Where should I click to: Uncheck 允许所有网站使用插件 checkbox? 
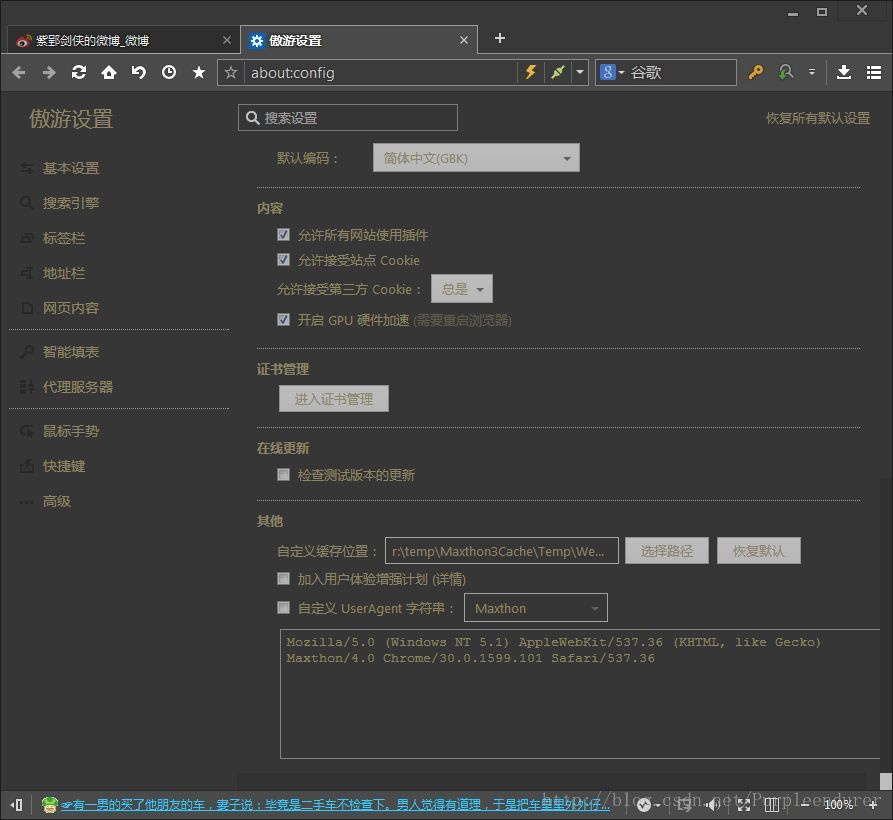point(284,235)
